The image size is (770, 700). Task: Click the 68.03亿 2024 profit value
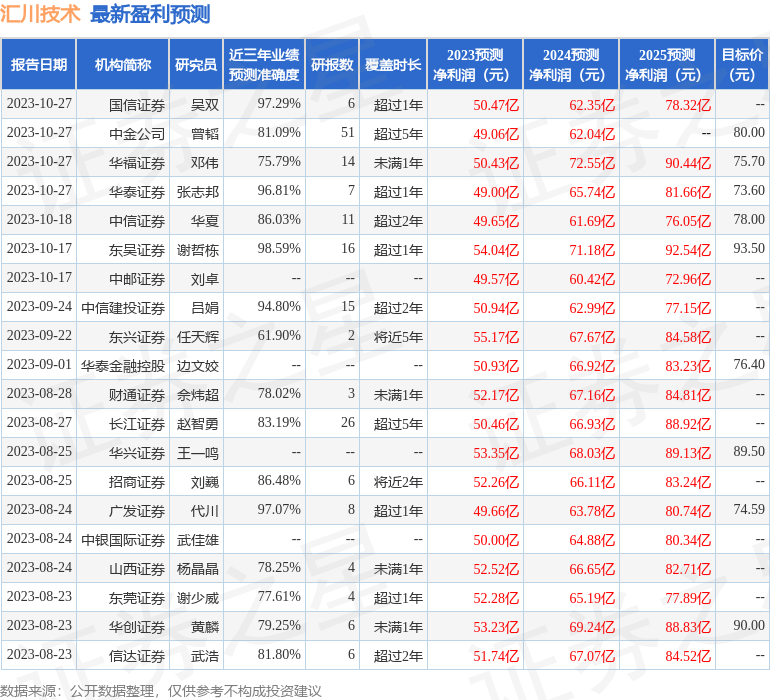pyautogui.click(x=592, y=452)
